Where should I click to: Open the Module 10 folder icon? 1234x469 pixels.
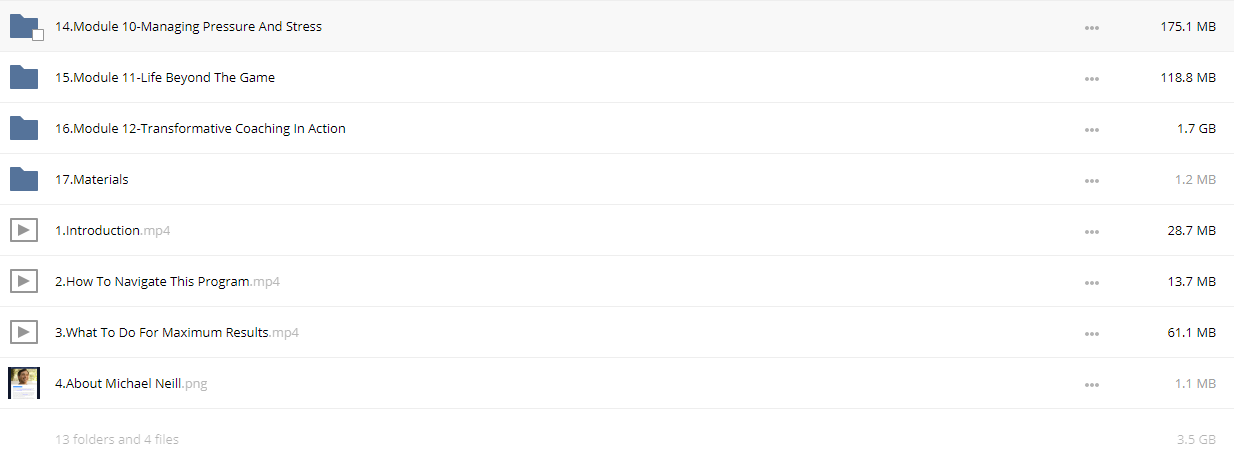tap(23, 26)
